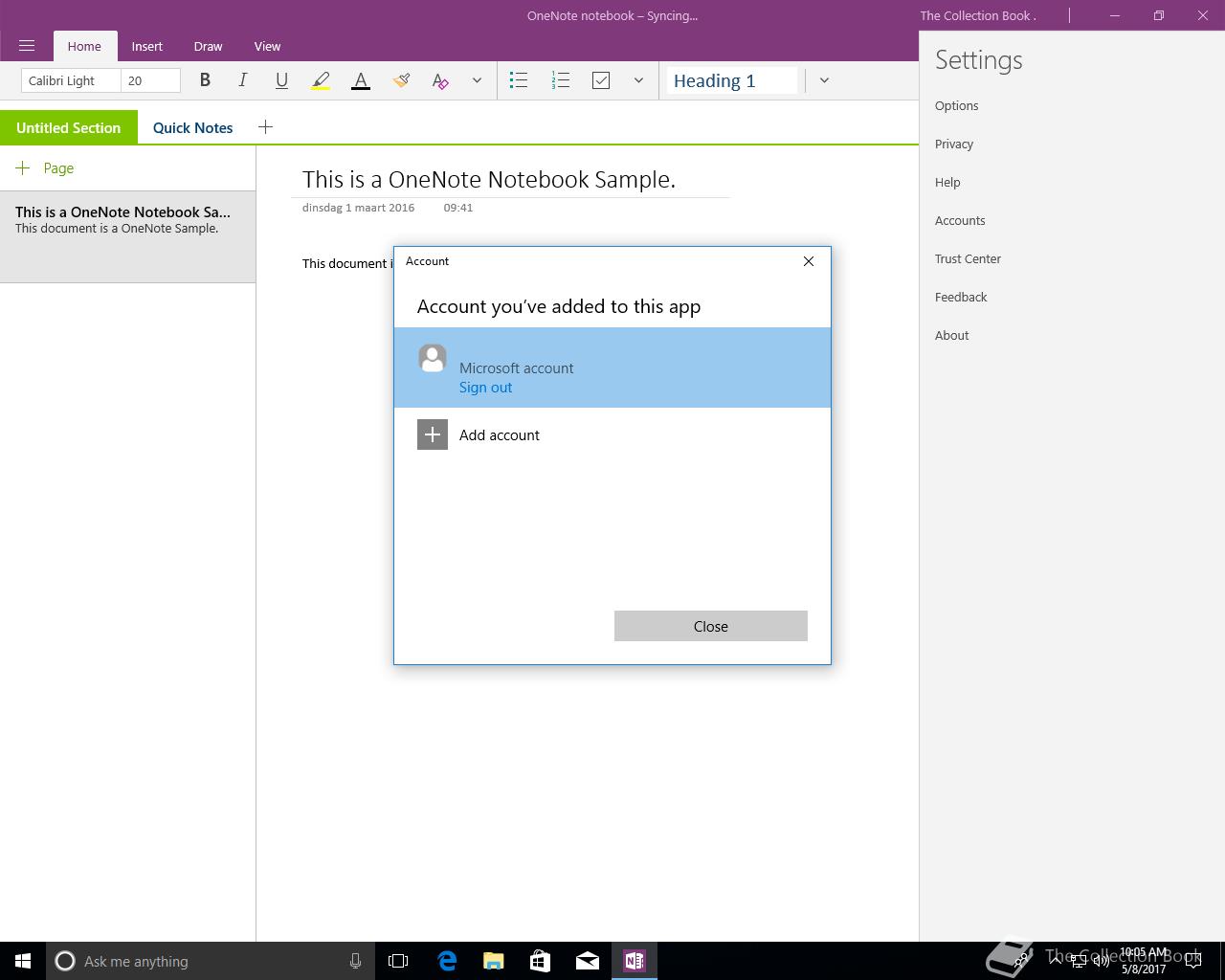Insert a numbered list
The width and height of the screenshot is (1225, 980).
pos(561,80)
